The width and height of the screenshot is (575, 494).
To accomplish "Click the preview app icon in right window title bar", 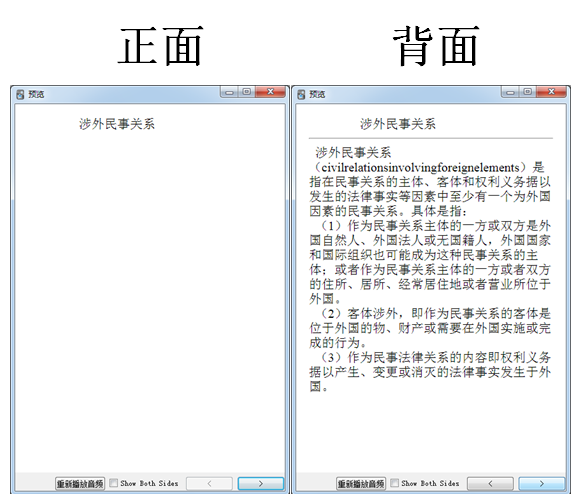I will (x=301, y=94).
